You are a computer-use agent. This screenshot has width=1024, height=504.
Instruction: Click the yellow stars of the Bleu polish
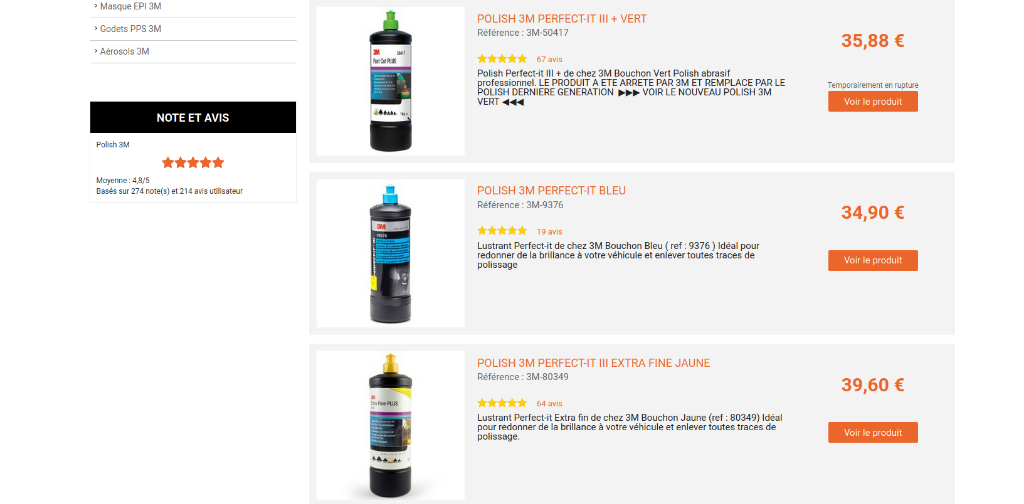(502, 231)
